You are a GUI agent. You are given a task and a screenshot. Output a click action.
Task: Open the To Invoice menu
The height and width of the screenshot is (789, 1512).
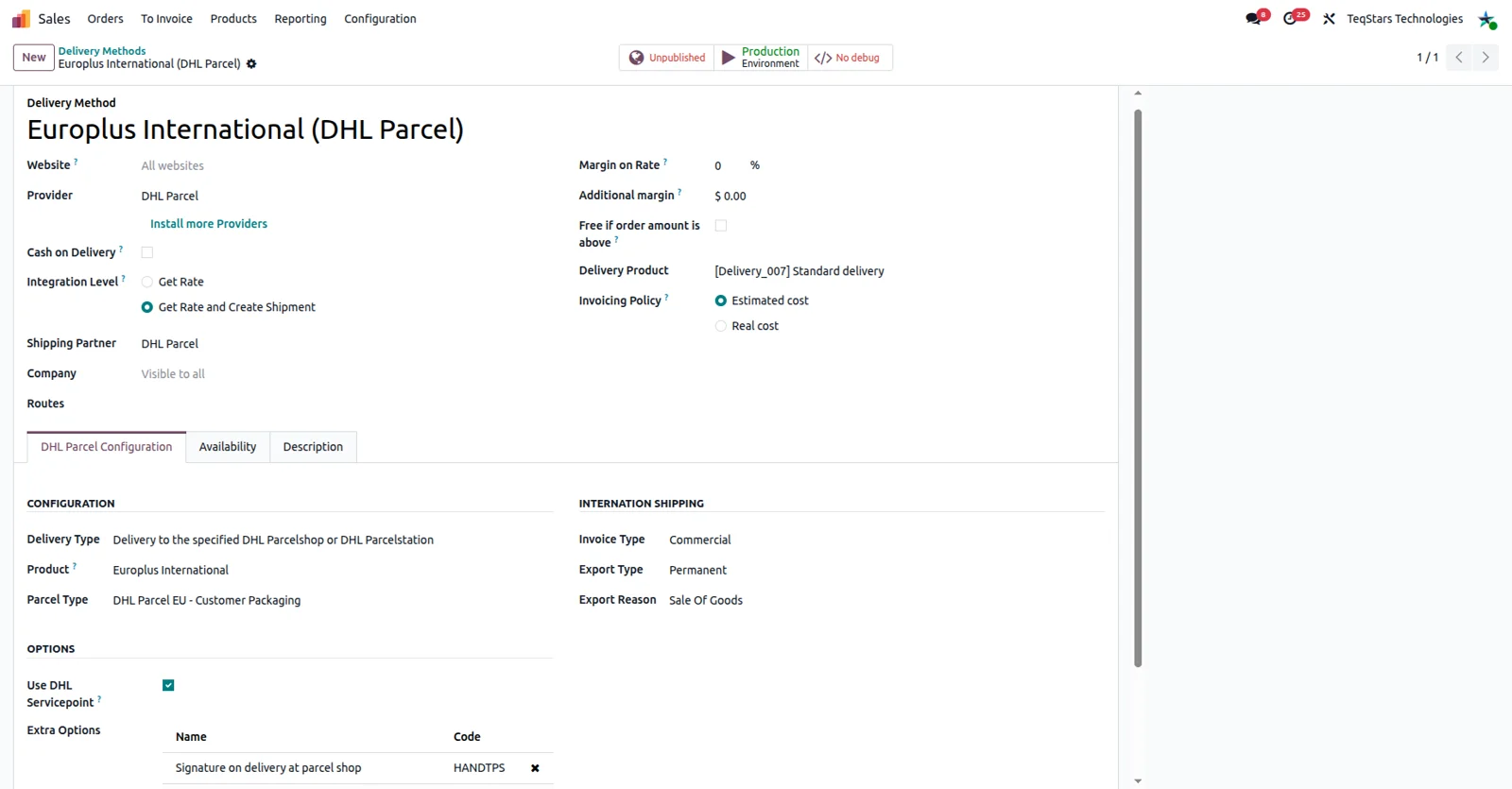(x=166, y=19)
